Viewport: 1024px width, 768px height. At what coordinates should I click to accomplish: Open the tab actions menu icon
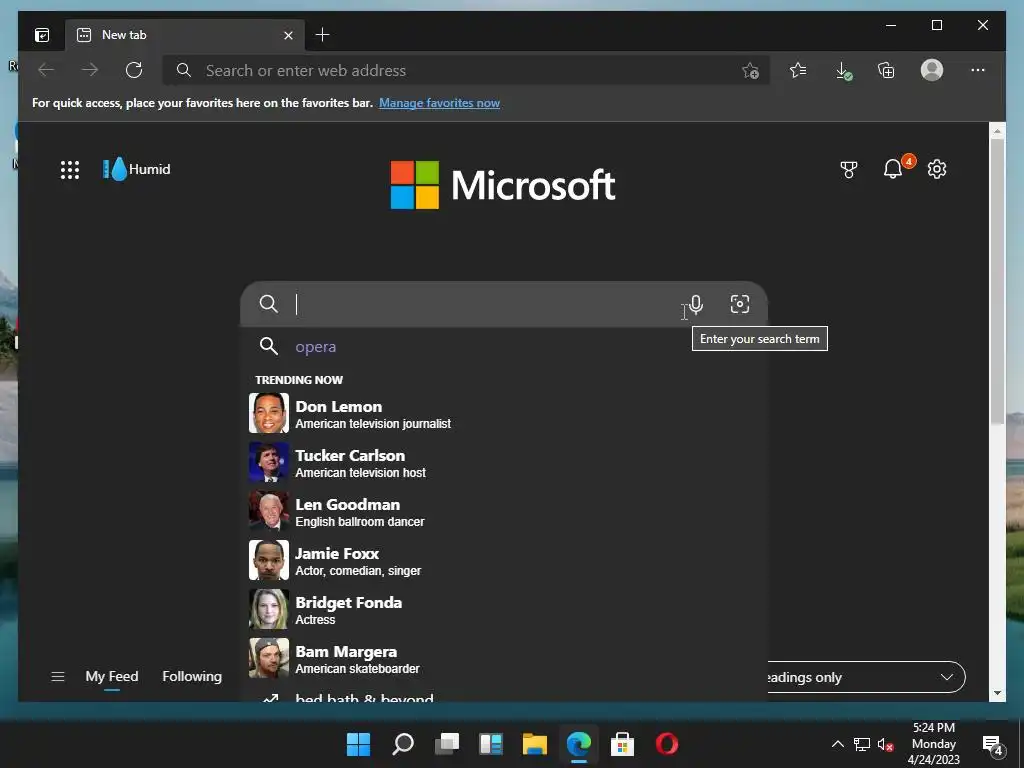(x=42, y=35)
